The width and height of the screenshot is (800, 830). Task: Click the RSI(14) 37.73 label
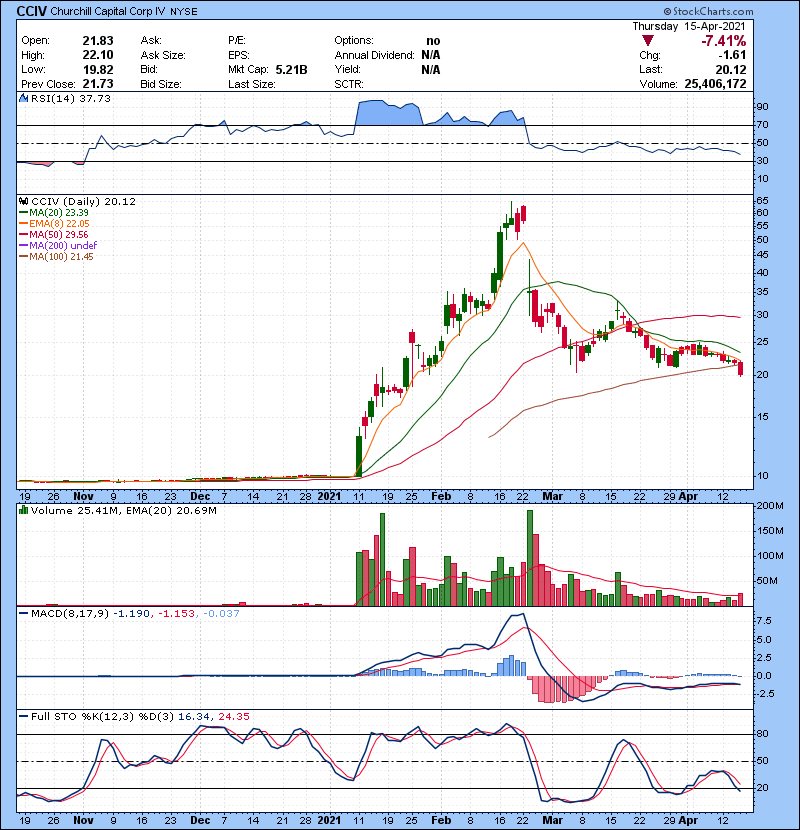71,98
